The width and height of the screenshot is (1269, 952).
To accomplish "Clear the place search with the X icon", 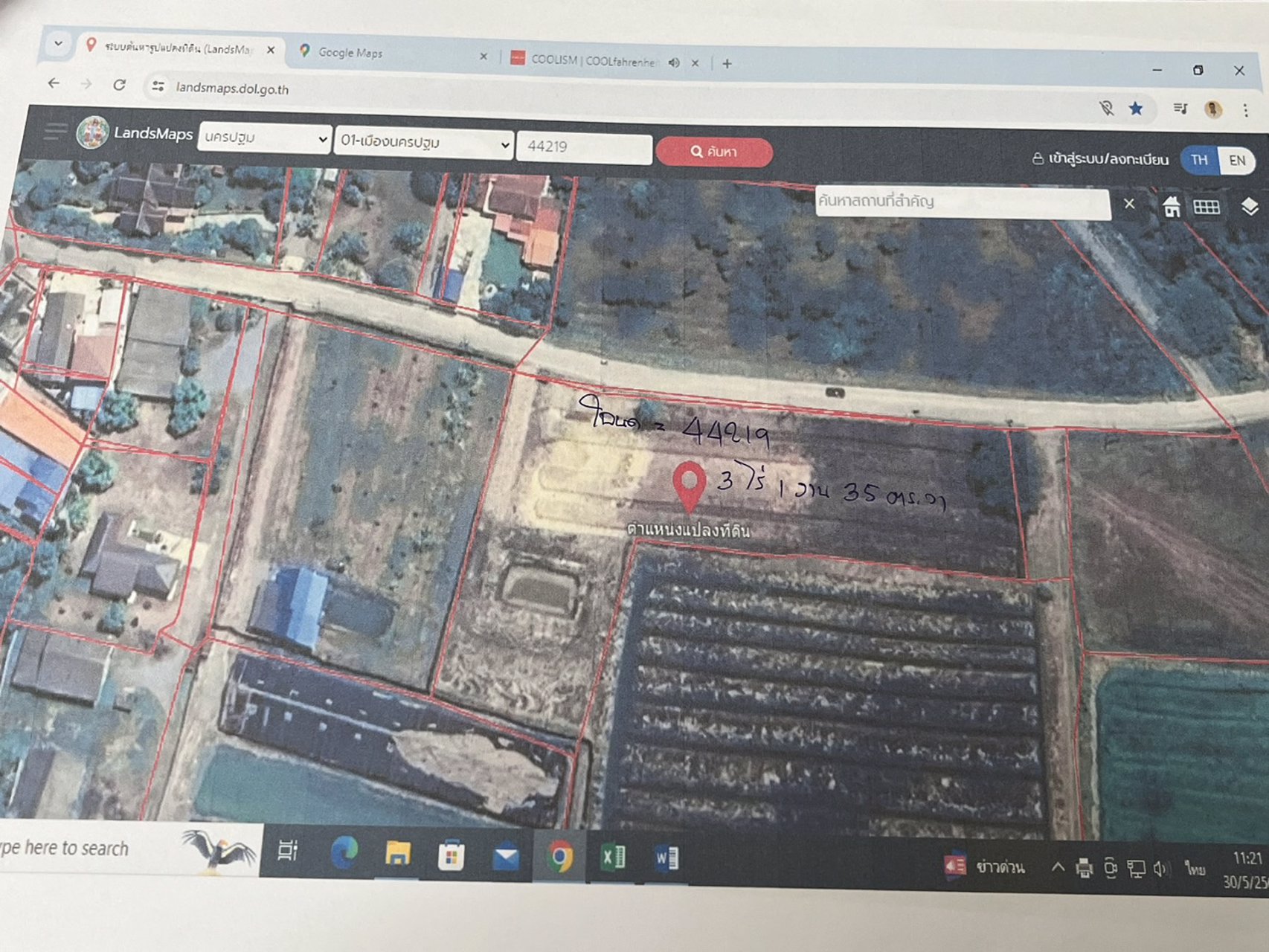I will [1129, 204].
